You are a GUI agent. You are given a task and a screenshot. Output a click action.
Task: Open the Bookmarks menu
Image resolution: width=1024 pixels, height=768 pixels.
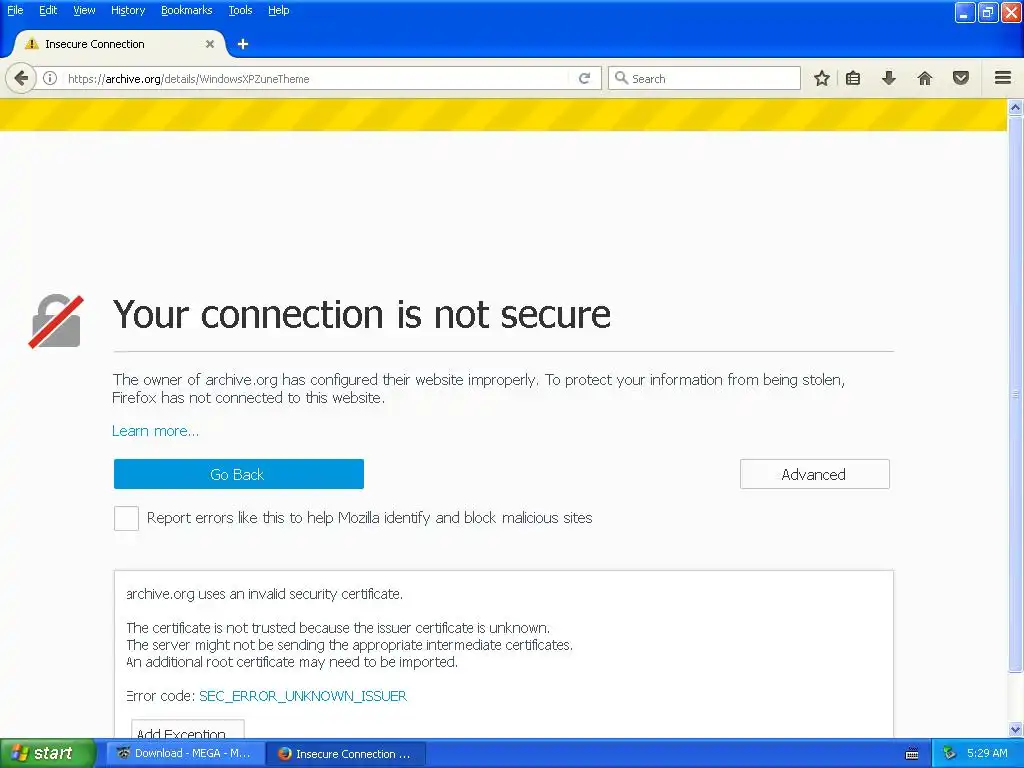pos(187,10)
